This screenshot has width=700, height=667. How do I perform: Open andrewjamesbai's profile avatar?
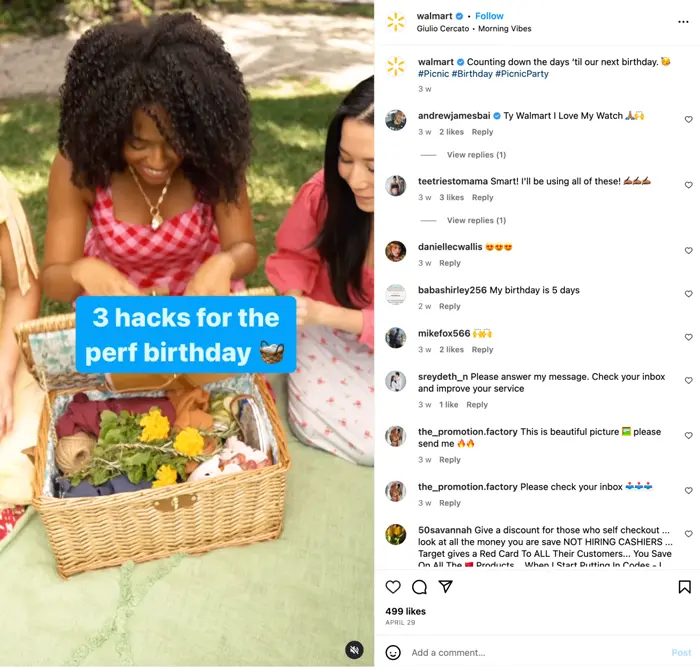click(x=396, y=120)
